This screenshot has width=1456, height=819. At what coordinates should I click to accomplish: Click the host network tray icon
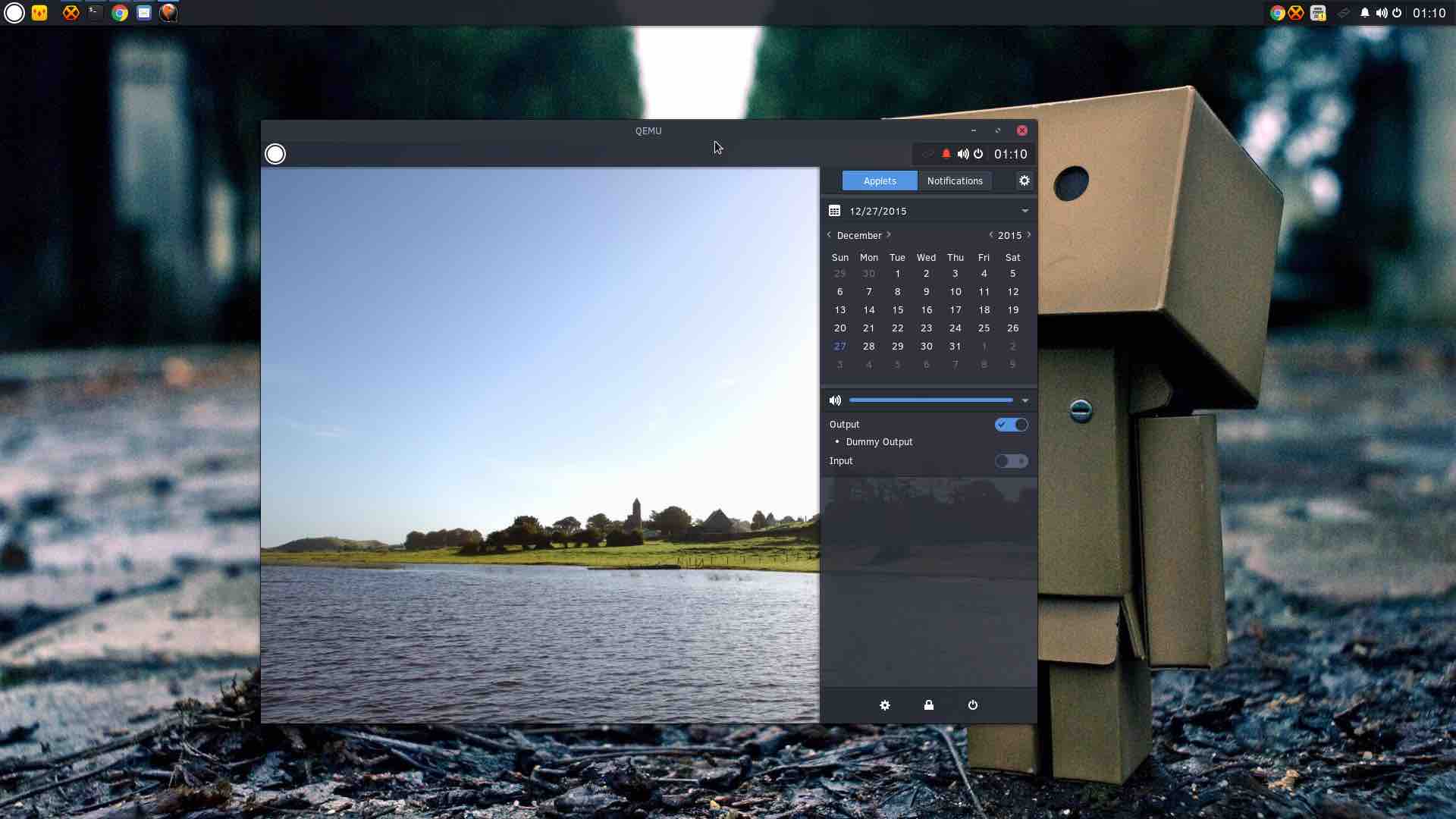point(1343,13)
